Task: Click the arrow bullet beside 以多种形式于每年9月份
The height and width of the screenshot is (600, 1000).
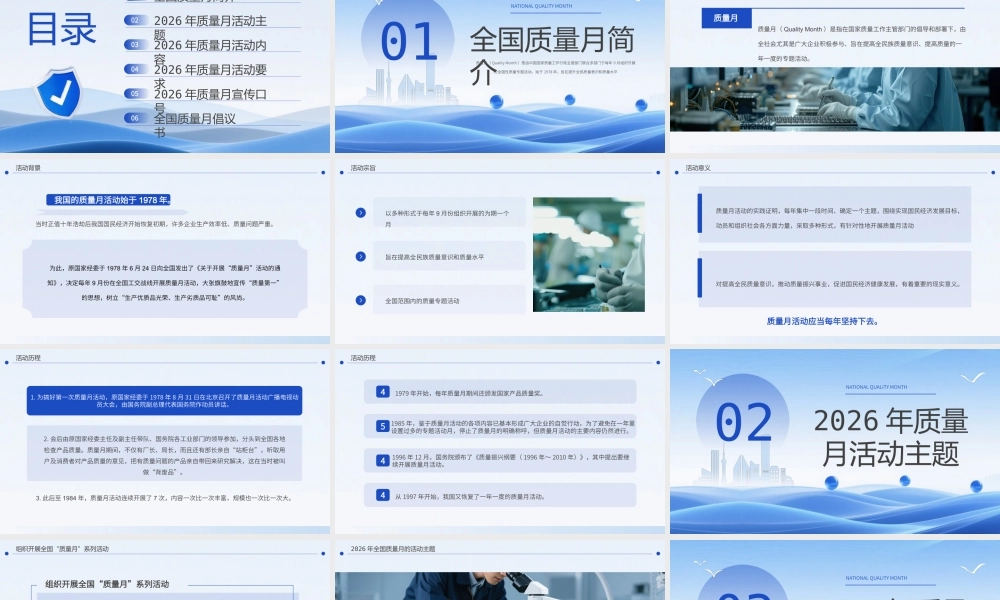Action: point(361,212)
